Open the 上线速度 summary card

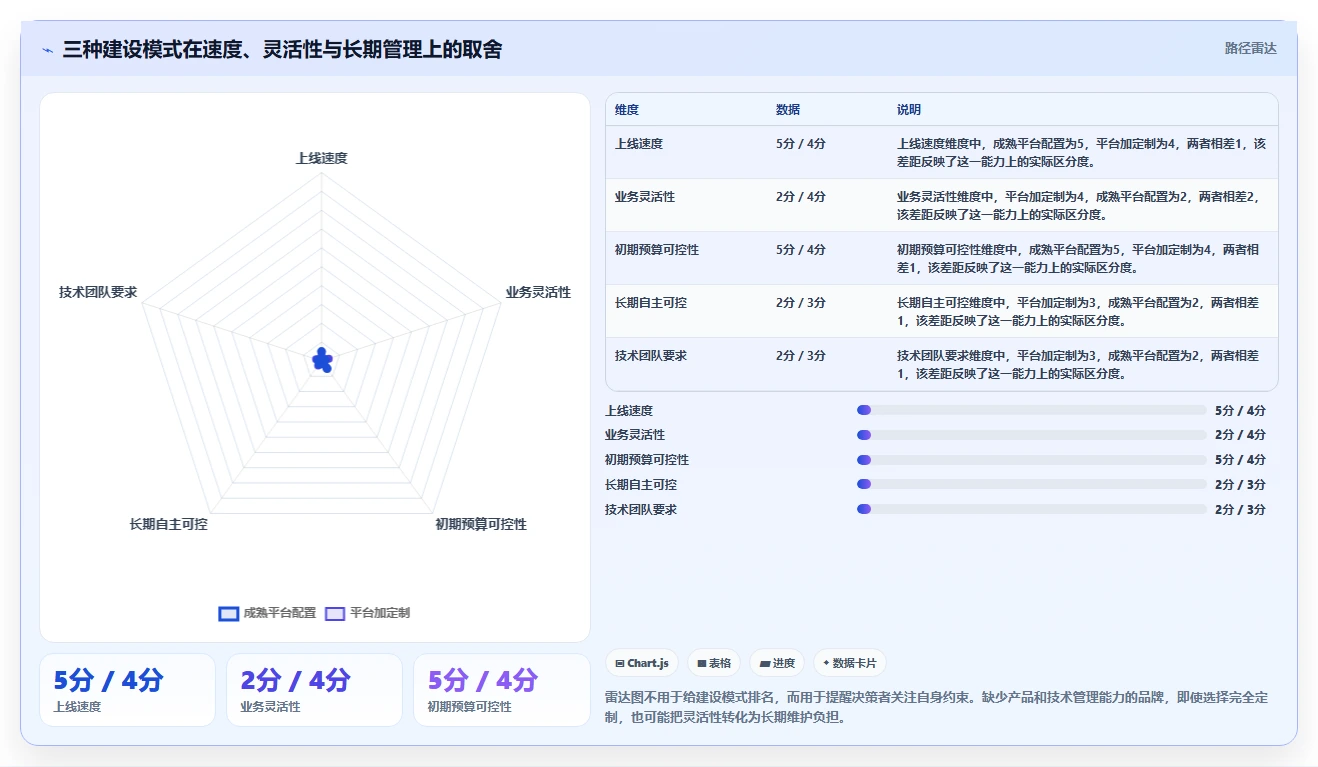click(x=127, y=690)
